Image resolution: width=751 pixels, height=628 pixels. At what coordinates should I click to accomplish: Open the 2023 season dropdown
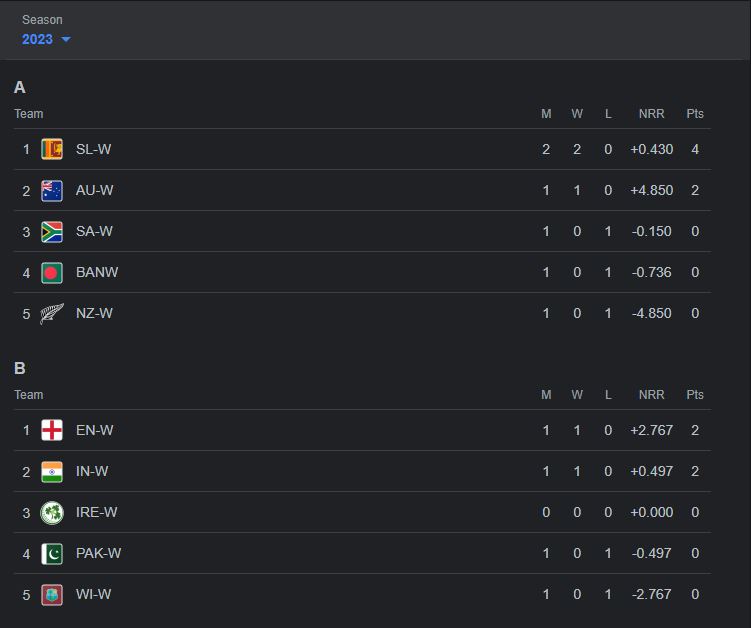[x=46, y=39]
